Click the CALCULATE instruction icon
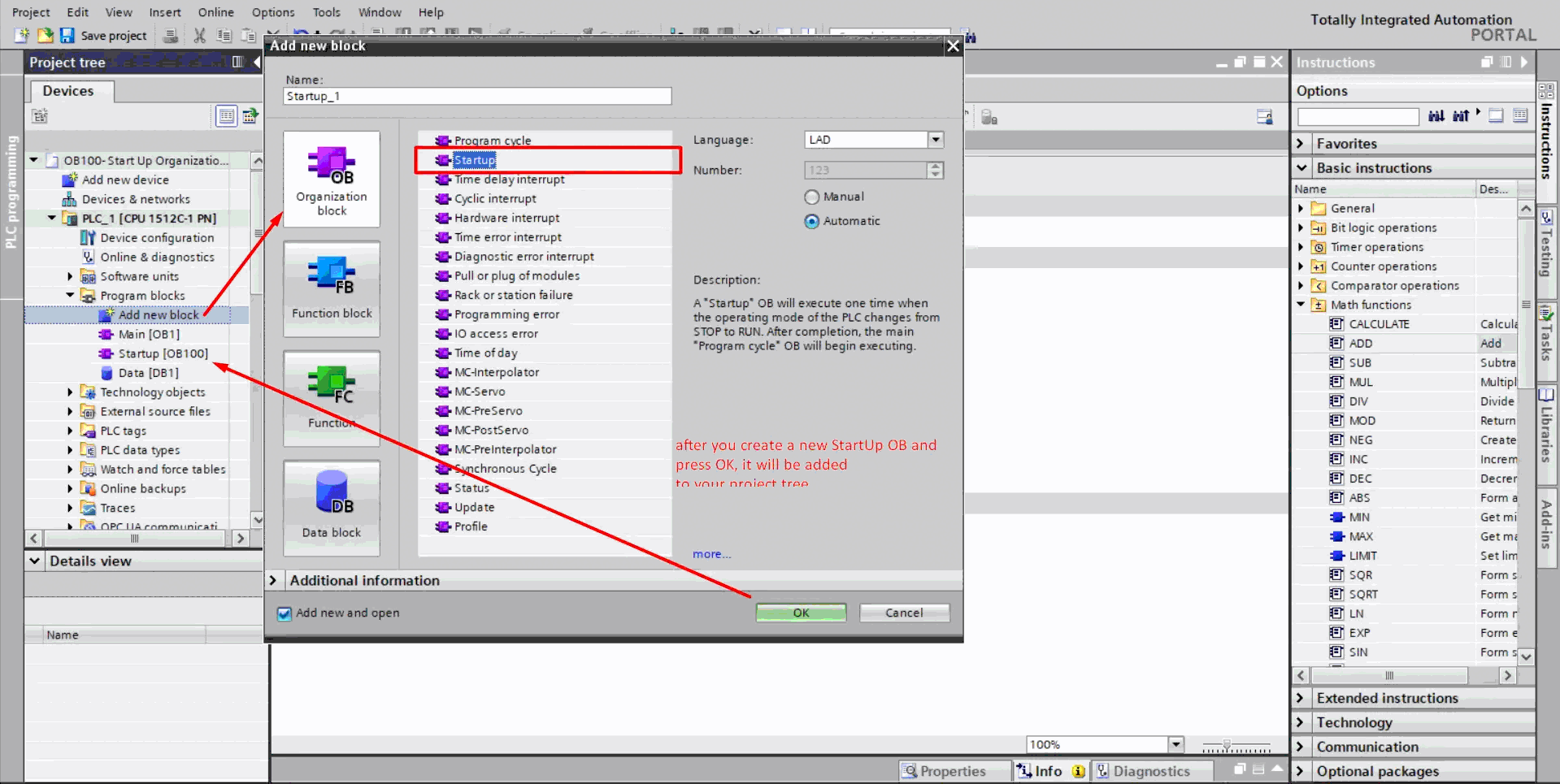This screenshot has width=1560, height=784. [x=1336, y=324]
